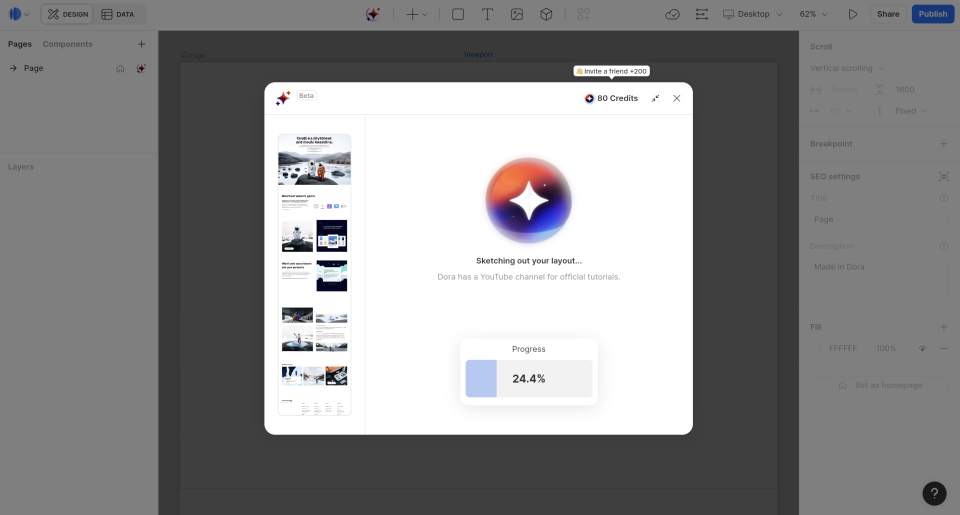Image resolution: width=960 pixels, height=515 pixels.
Task: Click the 24.4% progress bar
Action: 529,378
